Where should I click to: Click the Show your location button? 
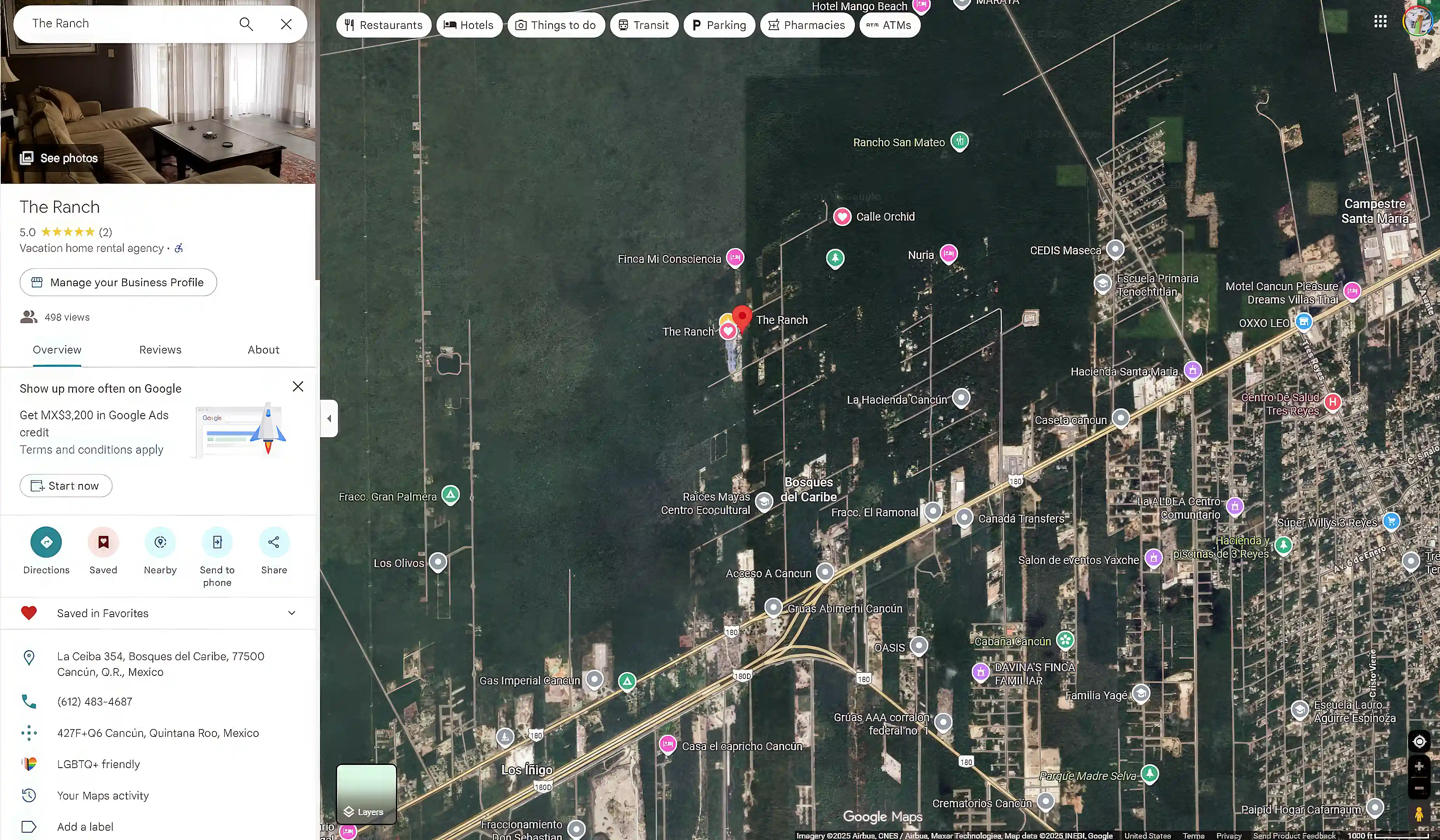click(1419, 742)
